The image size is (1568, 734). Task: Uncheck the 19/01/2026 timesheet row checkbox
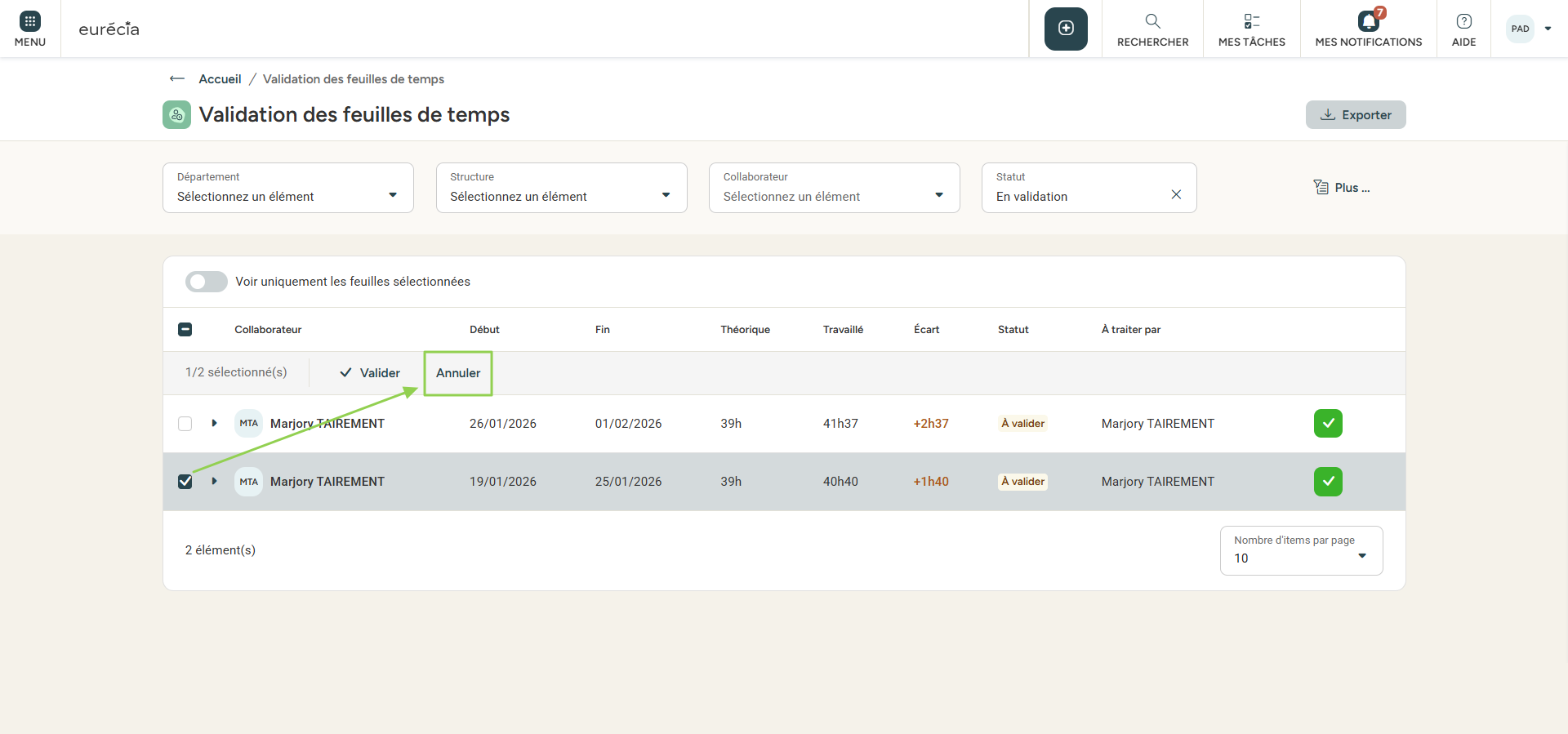(185, 482)
